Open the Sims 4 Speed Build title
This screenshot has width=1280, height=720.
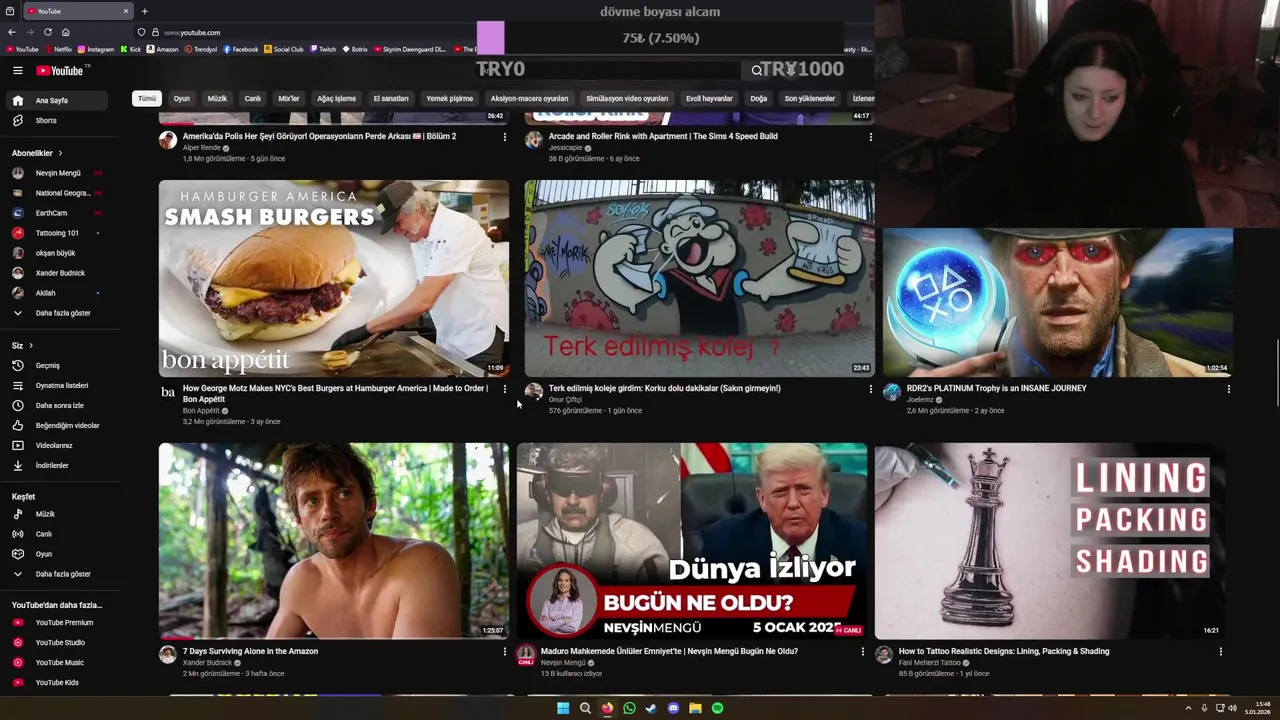coord(663,136)
